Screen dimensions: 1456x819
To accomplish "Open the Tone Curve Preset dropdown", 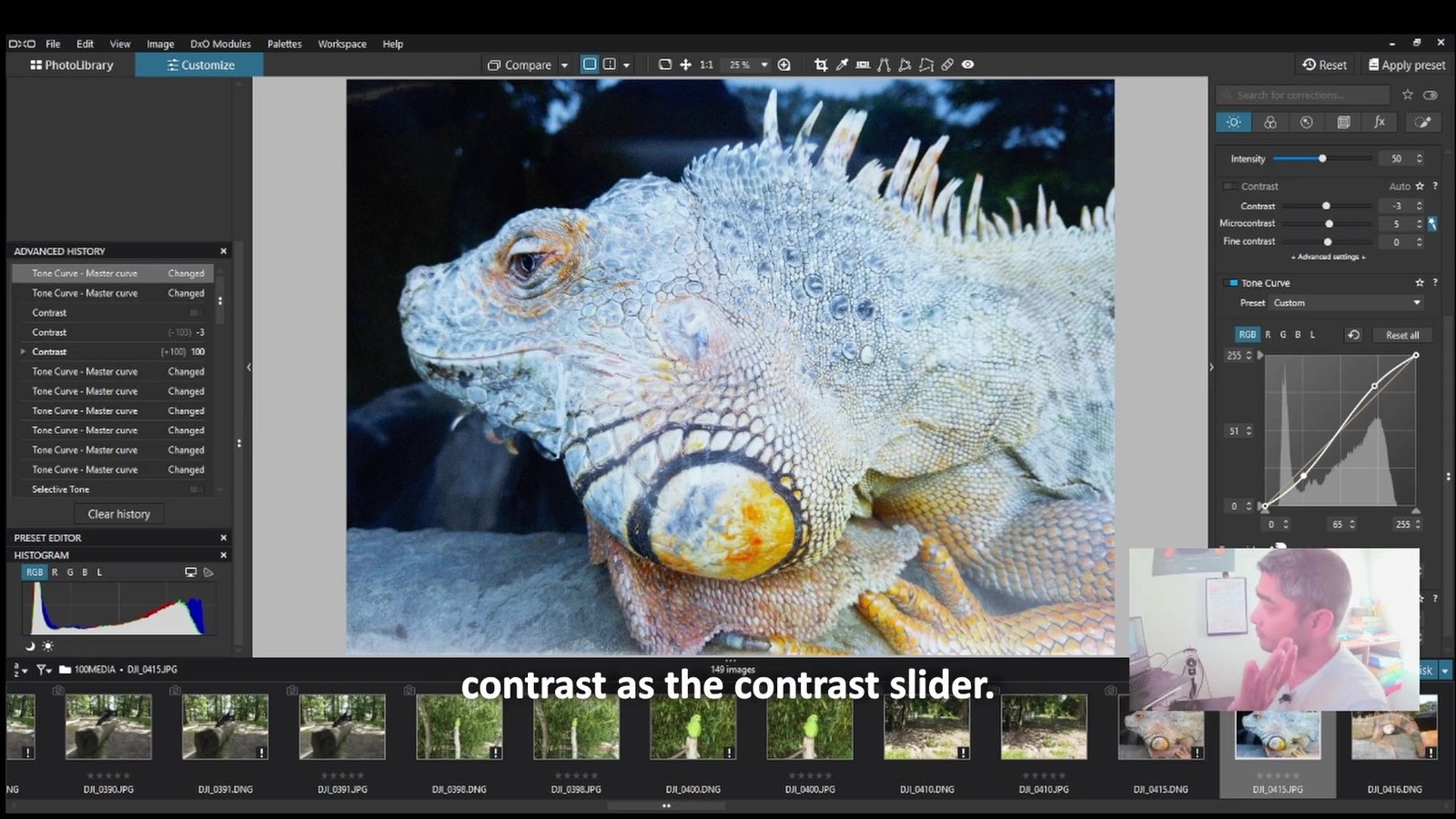I will tap(1347, 303).
